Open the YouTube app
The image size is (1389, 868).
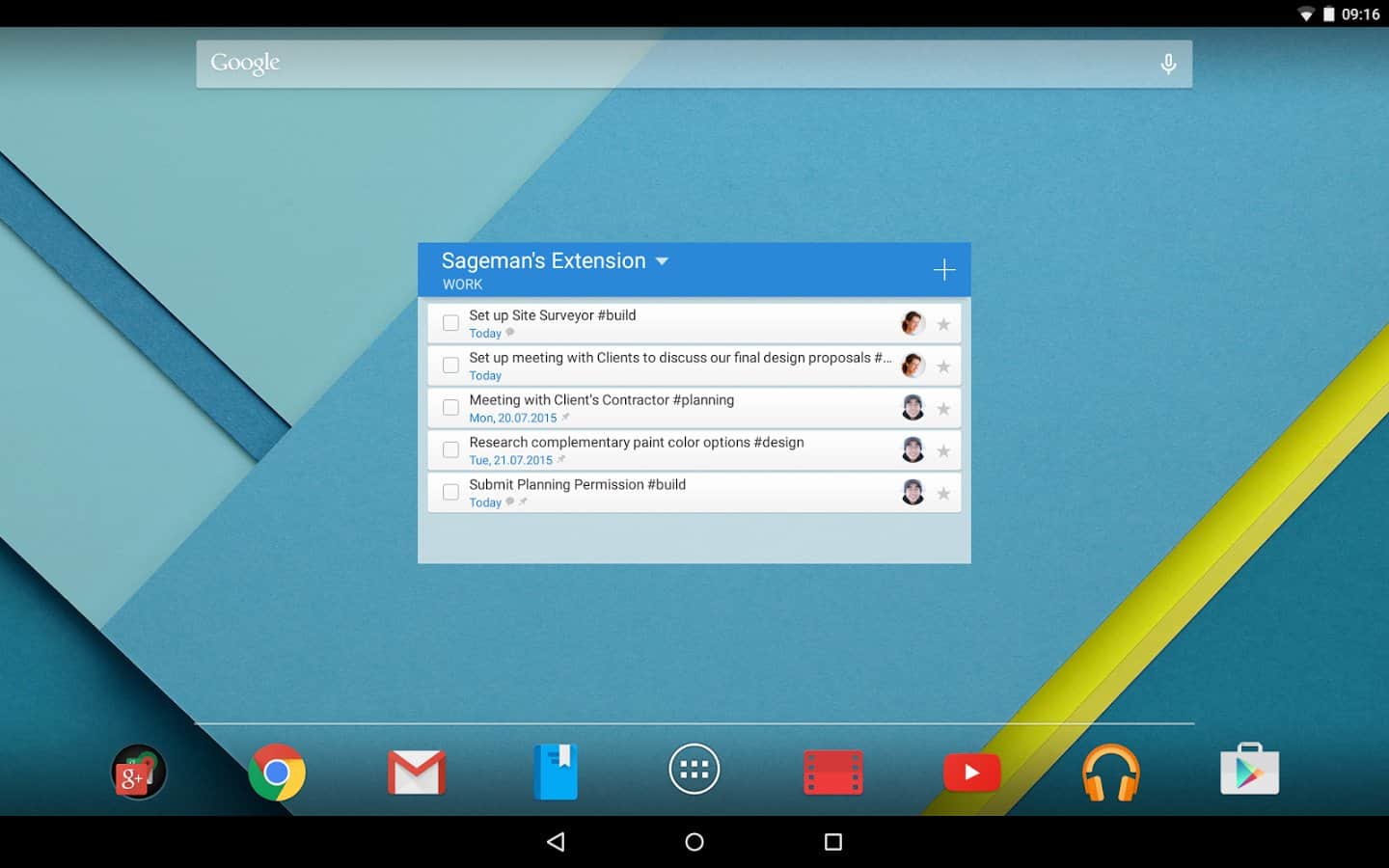coord(971,773)
